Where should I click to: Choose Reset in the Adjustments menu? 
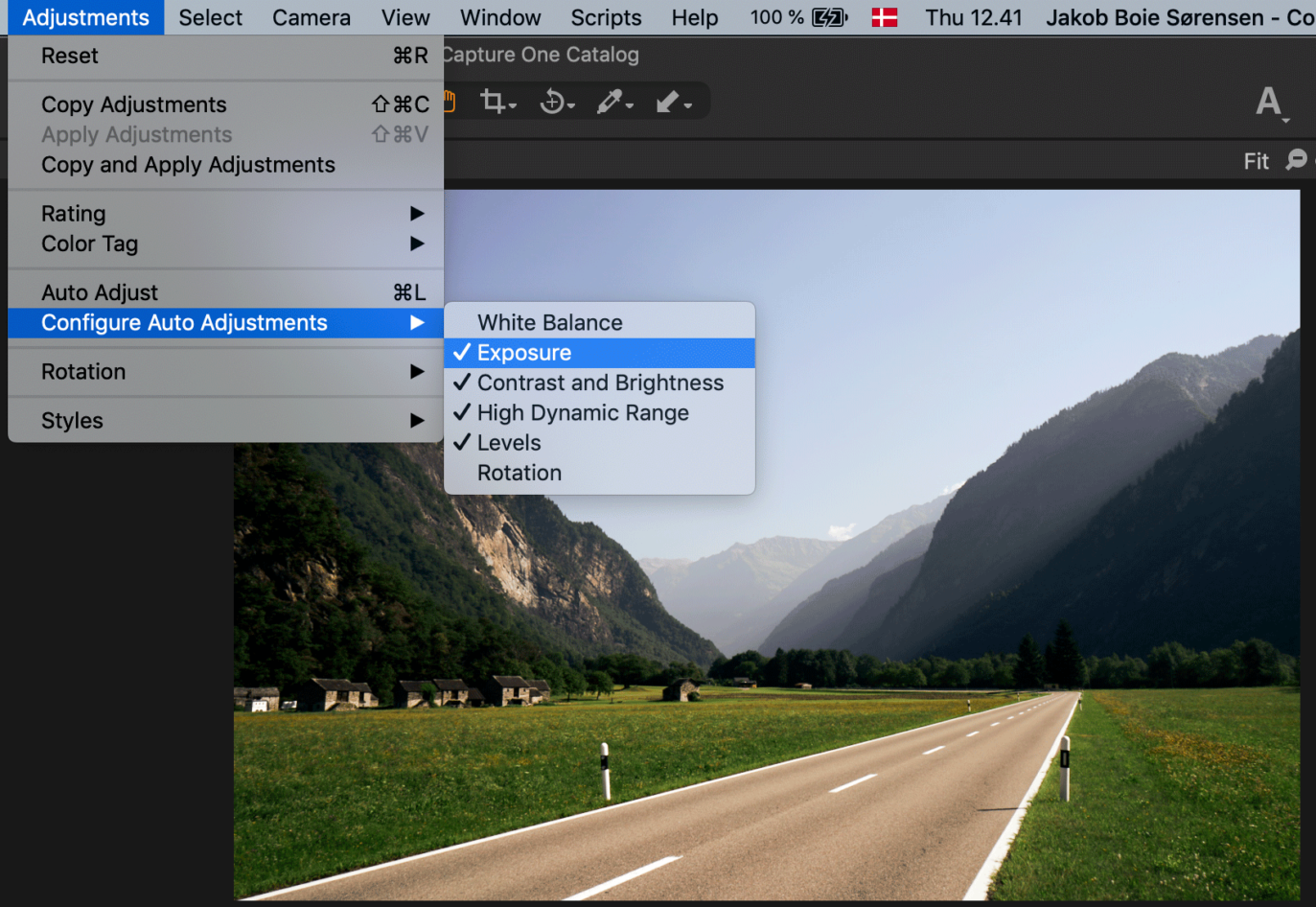point(70,56)
